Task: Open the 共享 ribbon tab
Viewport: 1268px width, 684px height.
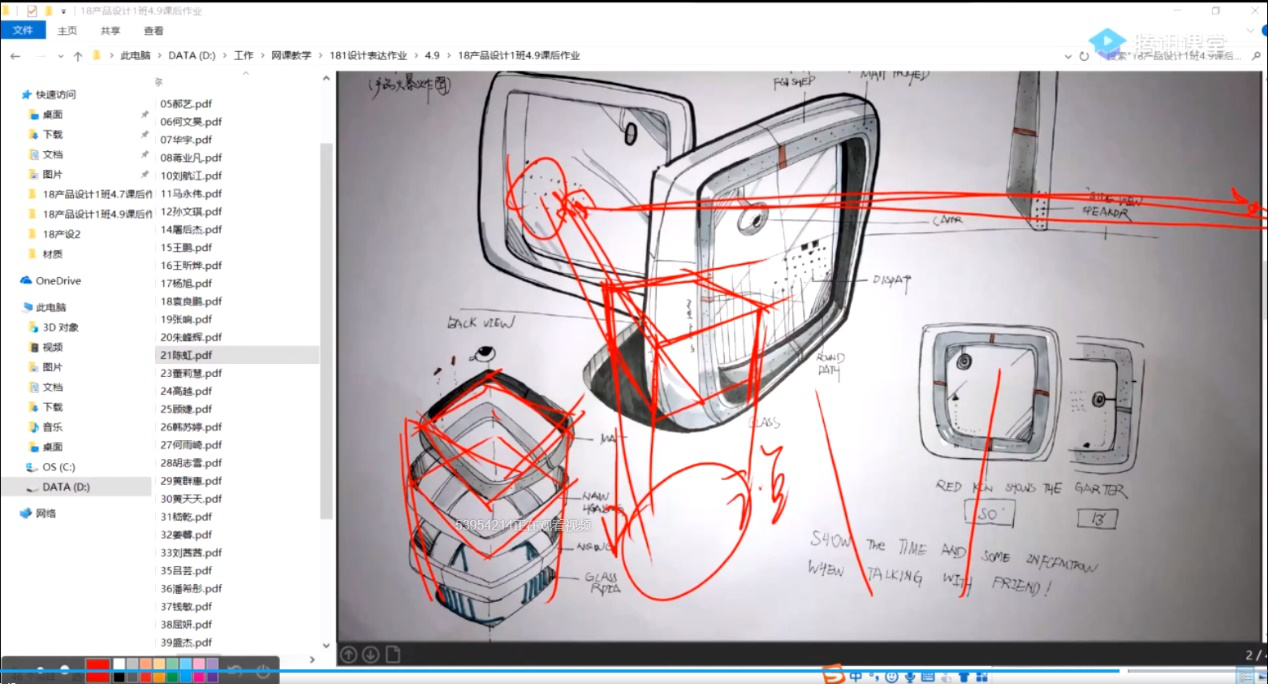Action: point(110,31)
